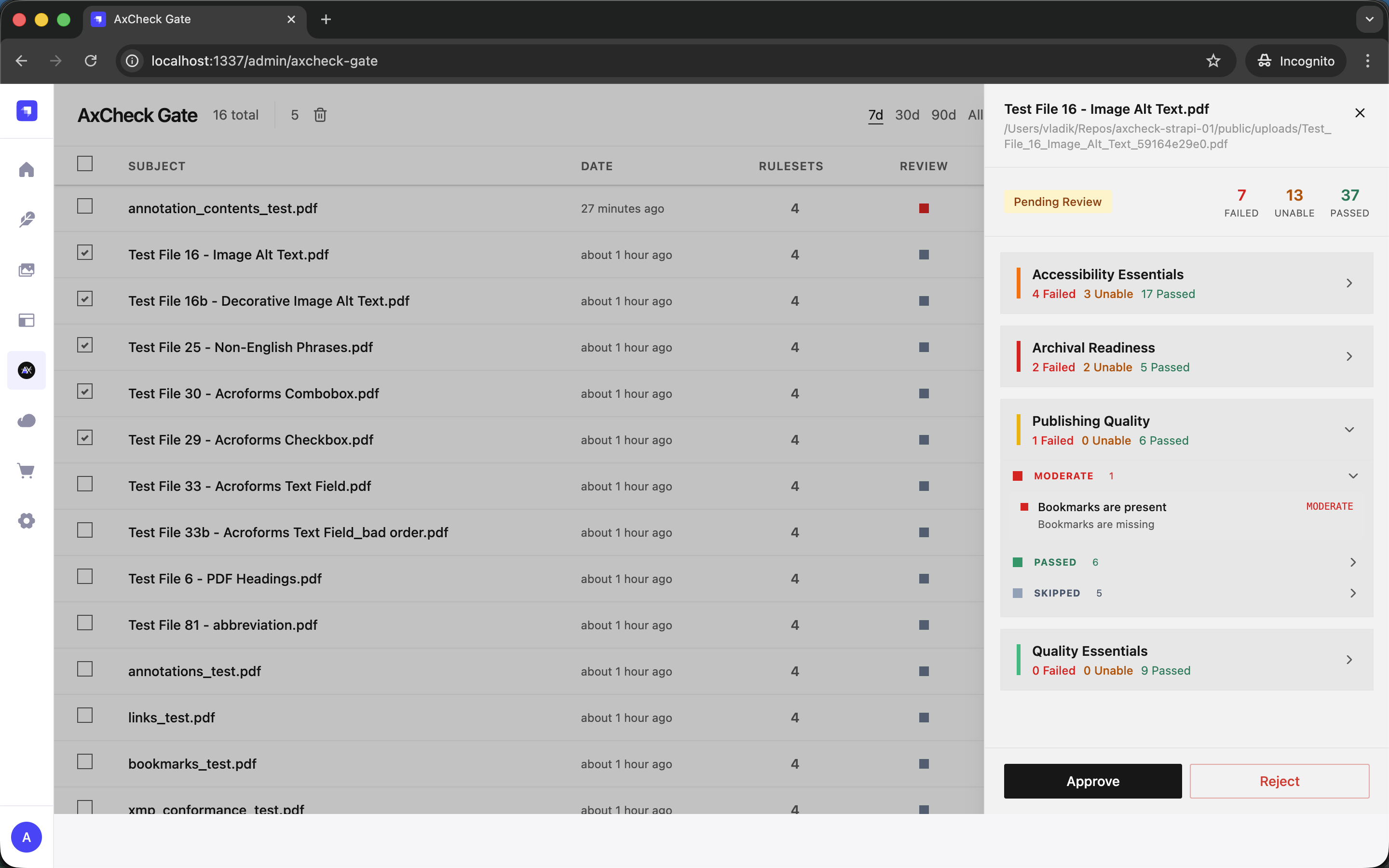The height and width of the screenshot is (868, 1389).
Task: Open the Home dashboard from the sidebar
Action: 27,169
